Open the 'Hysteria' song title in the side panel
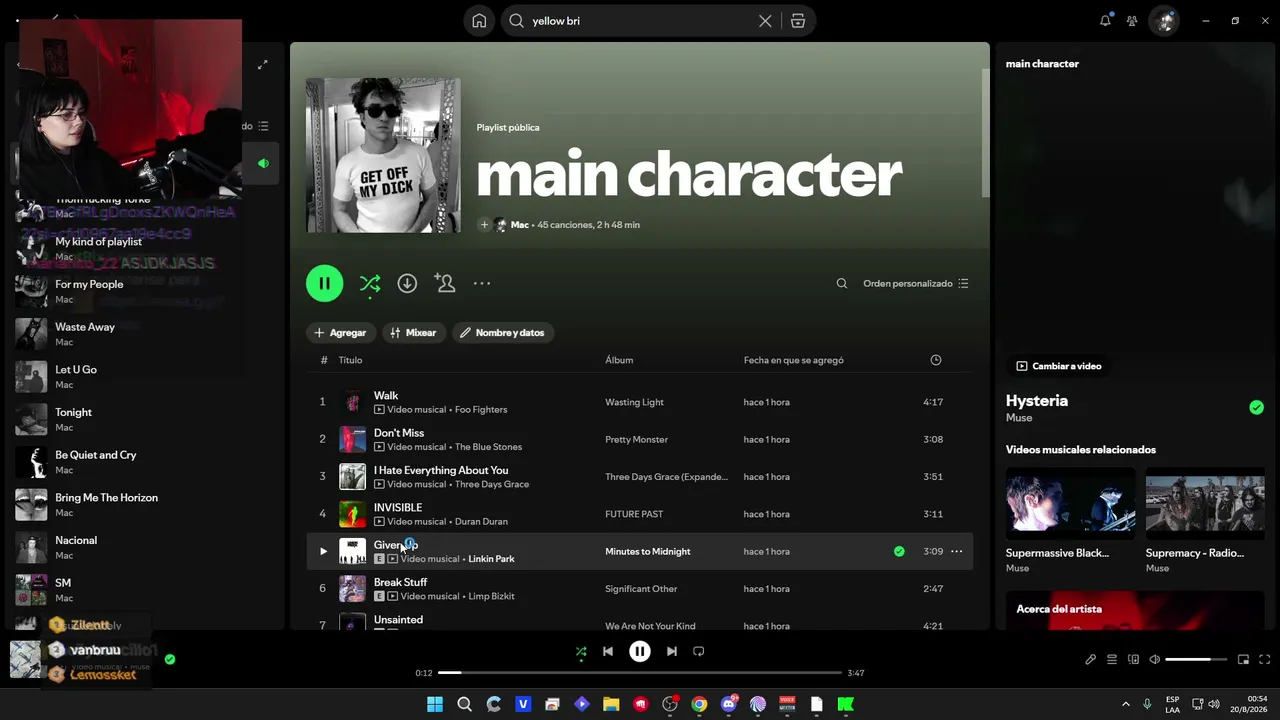1280x720 pixels. point(1037,401)
